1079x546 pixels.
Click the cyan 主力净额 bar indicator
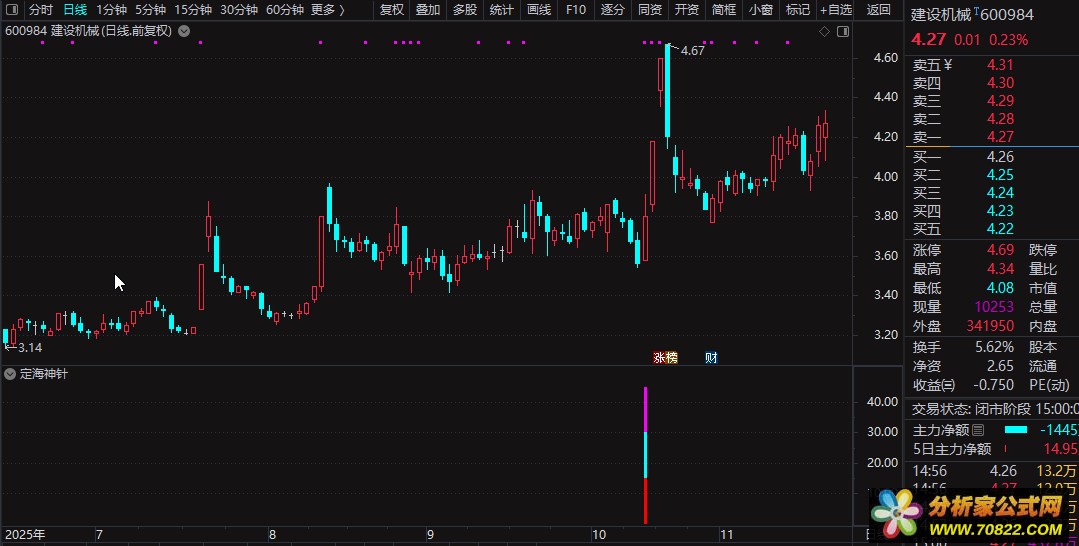(1016, 430)
